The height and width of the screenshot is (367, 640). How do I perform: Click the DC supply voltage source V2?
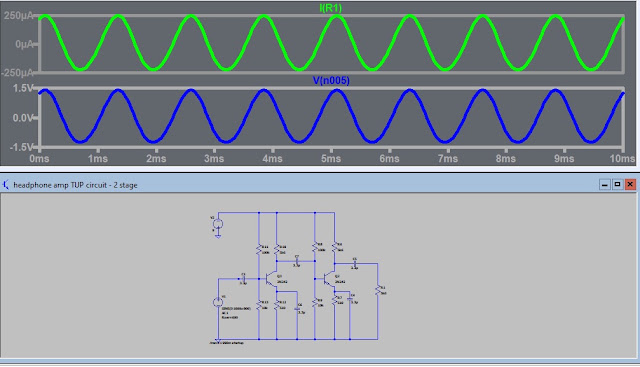click(x=218, y=224)
